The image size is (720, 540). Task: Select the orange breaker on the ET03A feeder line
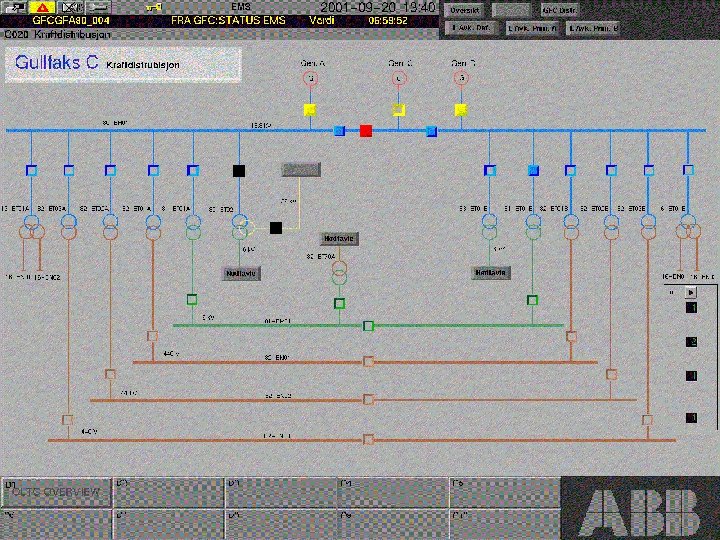coord(67,420)
